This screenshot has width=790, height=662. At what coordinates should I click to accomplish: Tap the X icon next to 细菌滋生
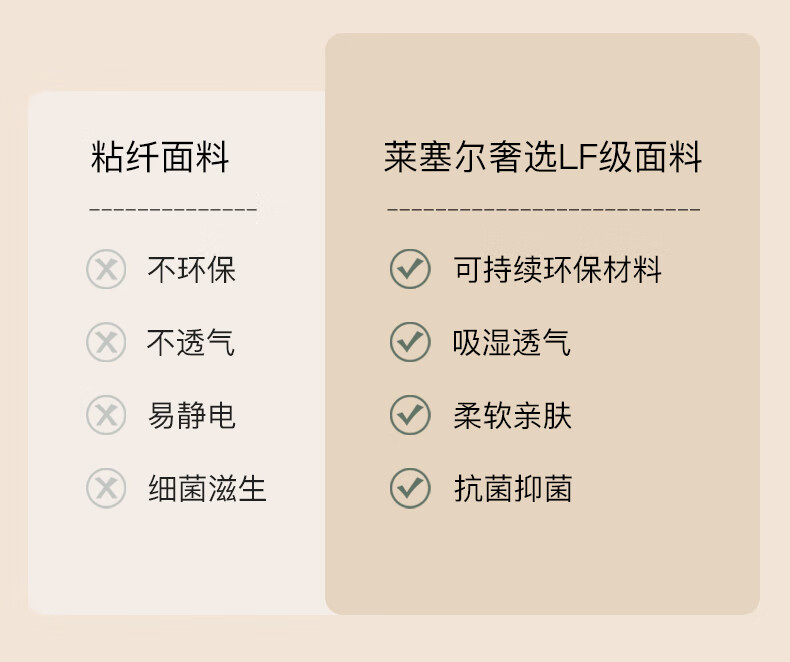click(106, 488)
